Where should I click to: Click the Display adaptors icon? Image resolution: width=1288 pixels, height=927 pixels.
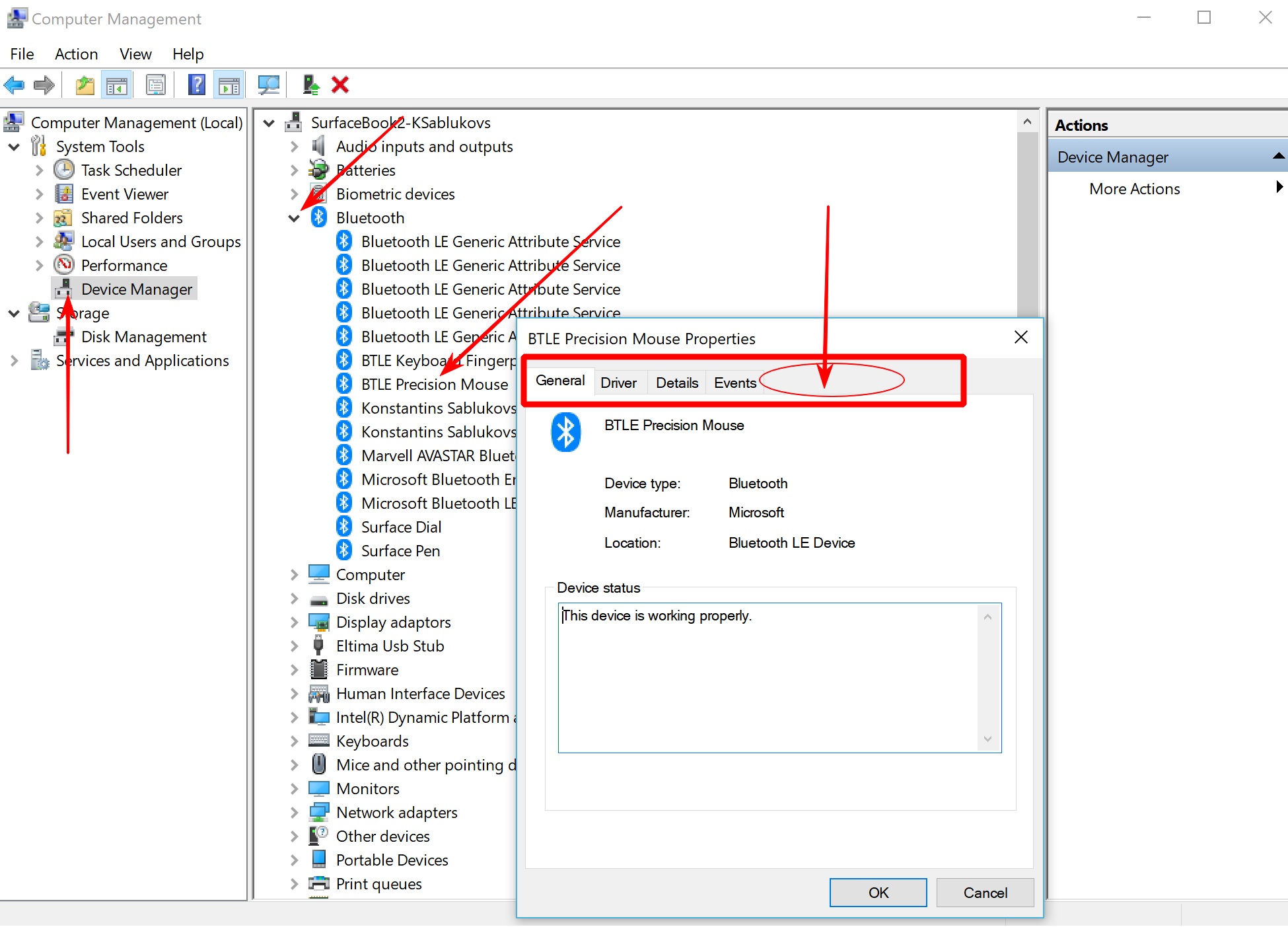pyautogui.click(x=319, y=622)
